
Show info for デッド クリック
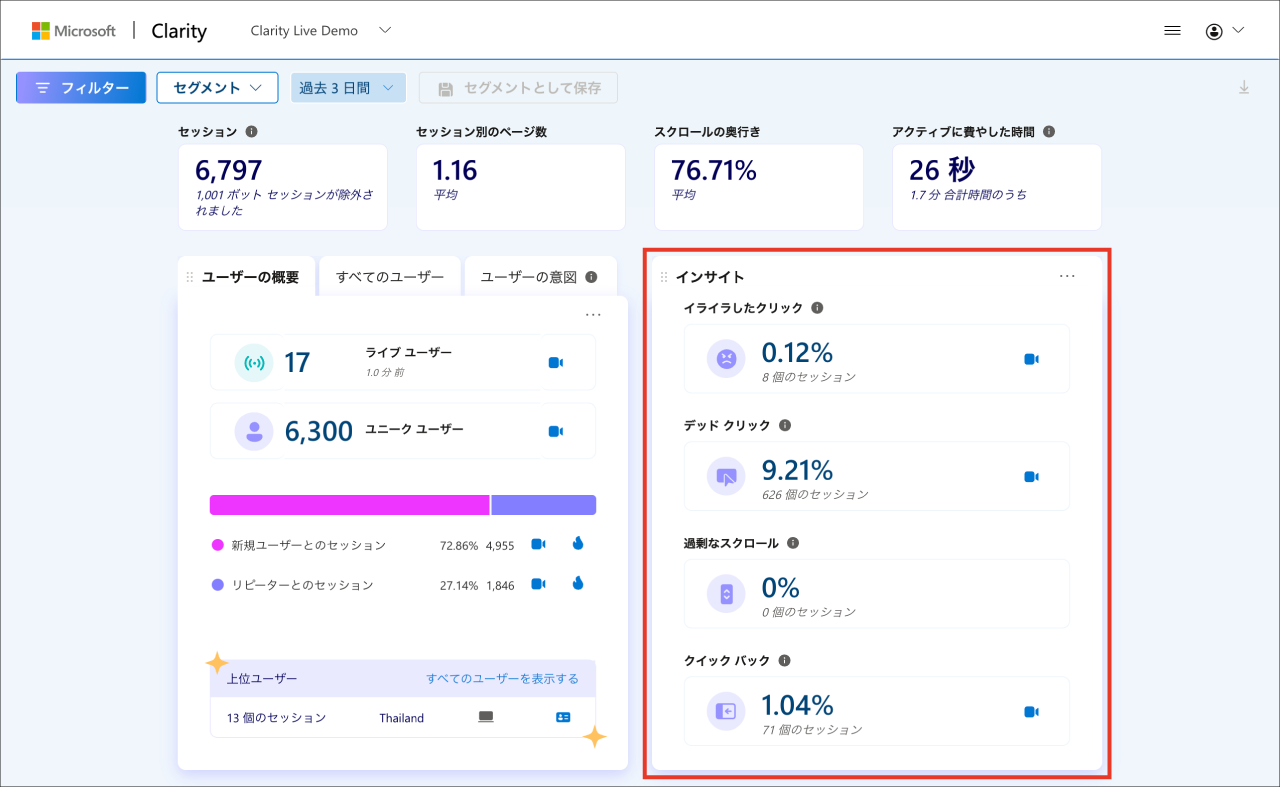tap(784, 425)
